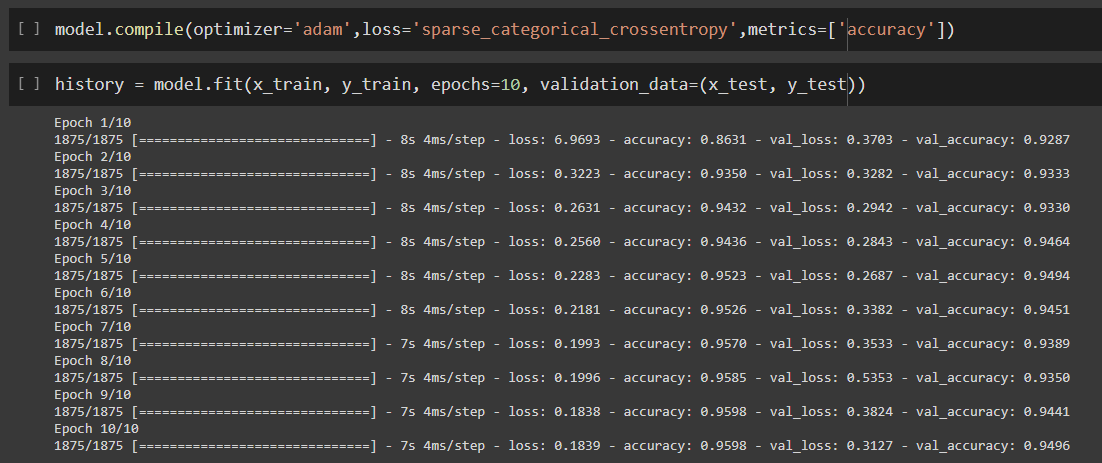Click the "Epoch 3/10" output line
The width and height of the screenshot is (1102, 463).
tap(93, 191)
